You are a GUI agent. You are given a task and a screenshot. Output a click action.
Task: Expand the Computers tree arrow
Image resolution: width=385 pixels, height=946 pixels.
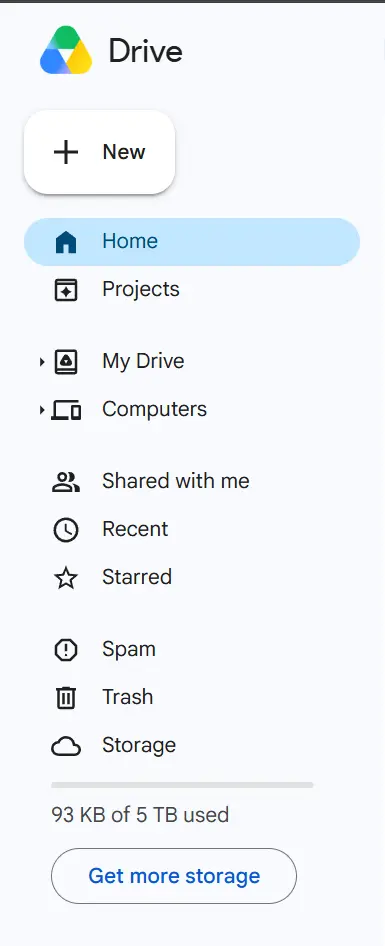(x=42, y=410)
